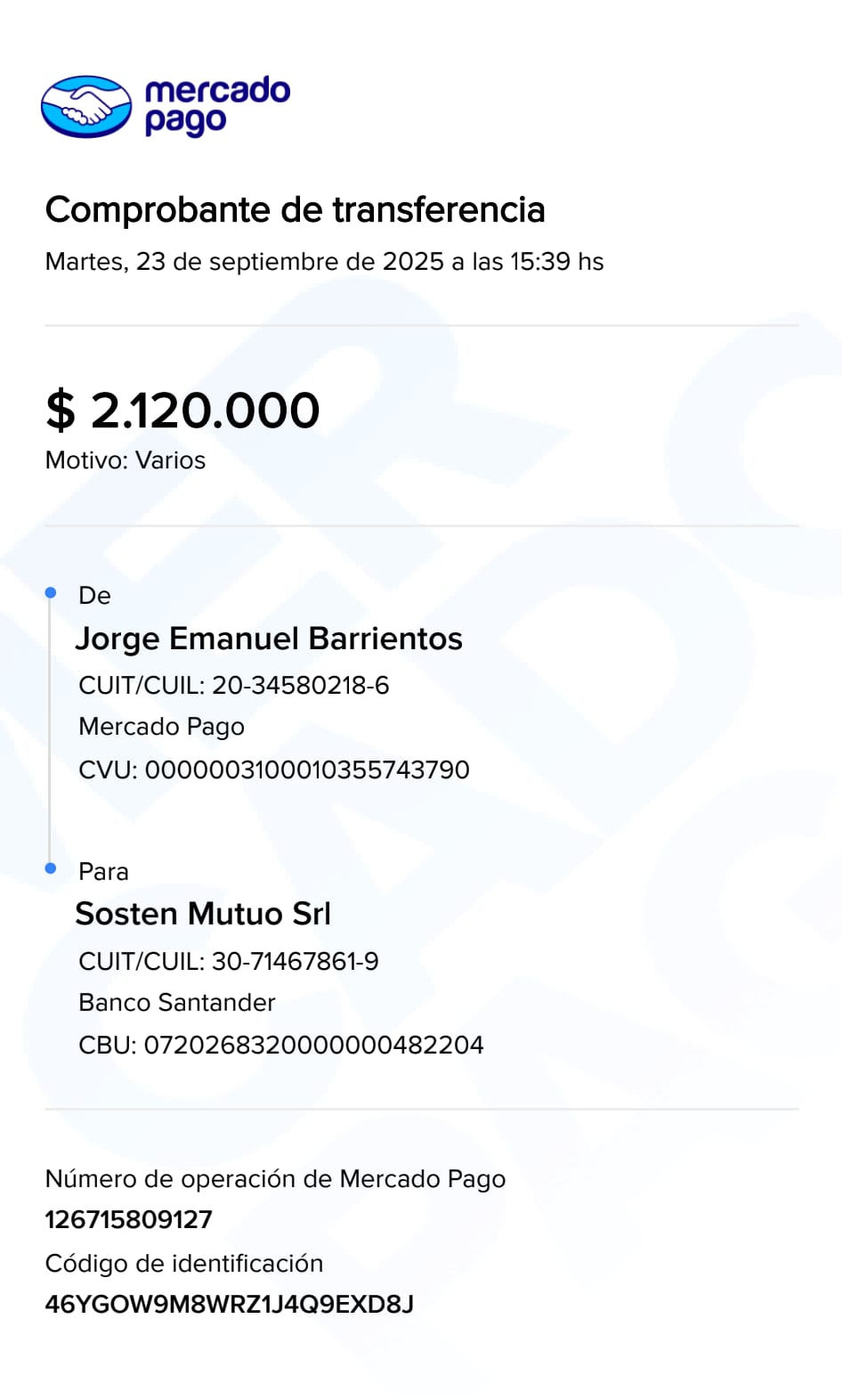The height and width of the screenshot is (1400, 843).
Task: Click the Motivo: Varios text
Action: [126, 460]
